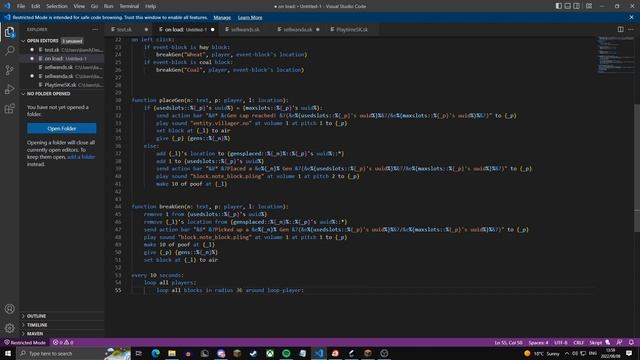Open the Xbox app from the taskbar
Screen dimensions: 640x360
(270, 353)
